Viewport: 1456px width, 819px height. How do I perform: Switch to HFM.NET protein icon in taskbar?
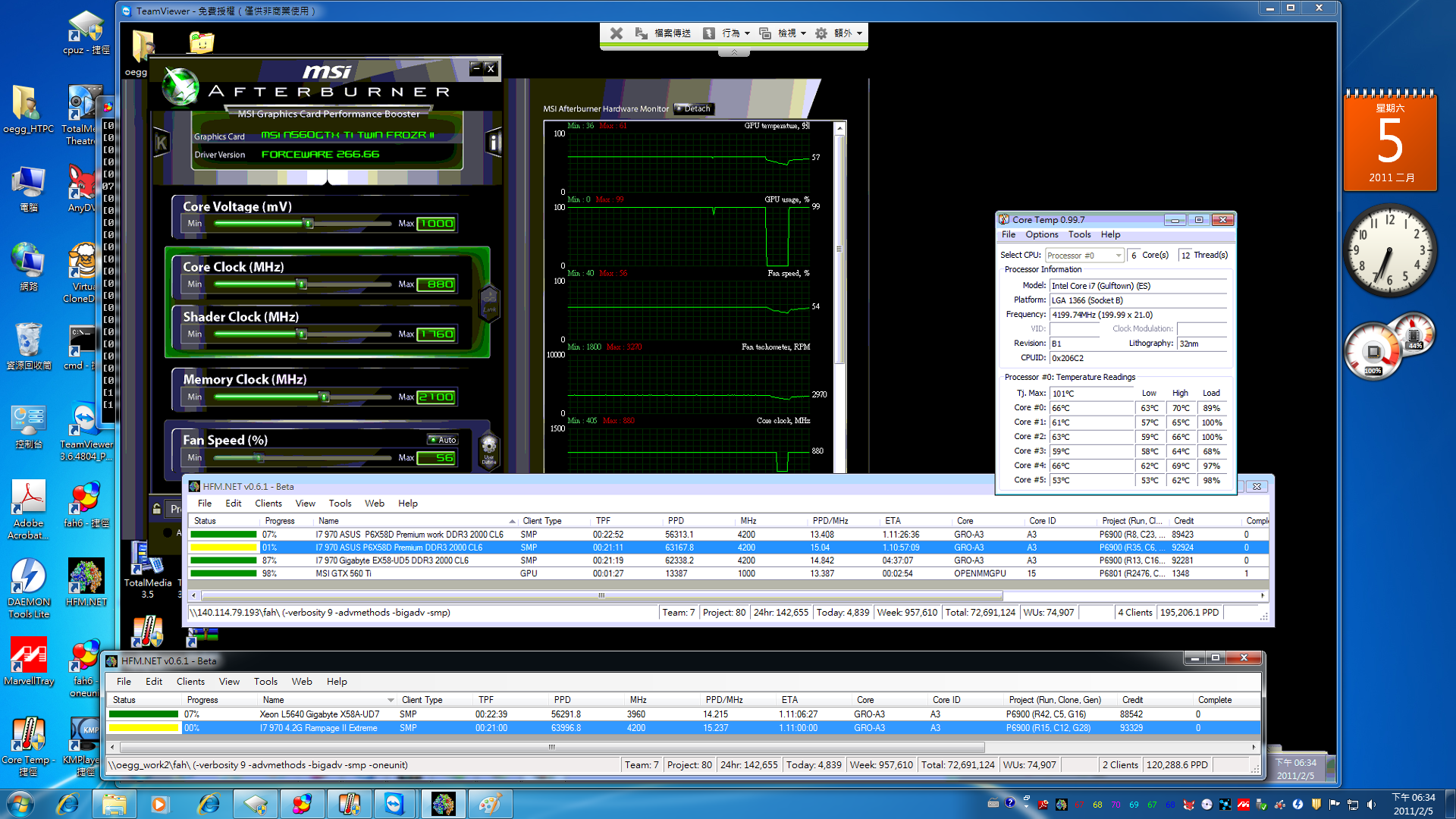point(442,803)
